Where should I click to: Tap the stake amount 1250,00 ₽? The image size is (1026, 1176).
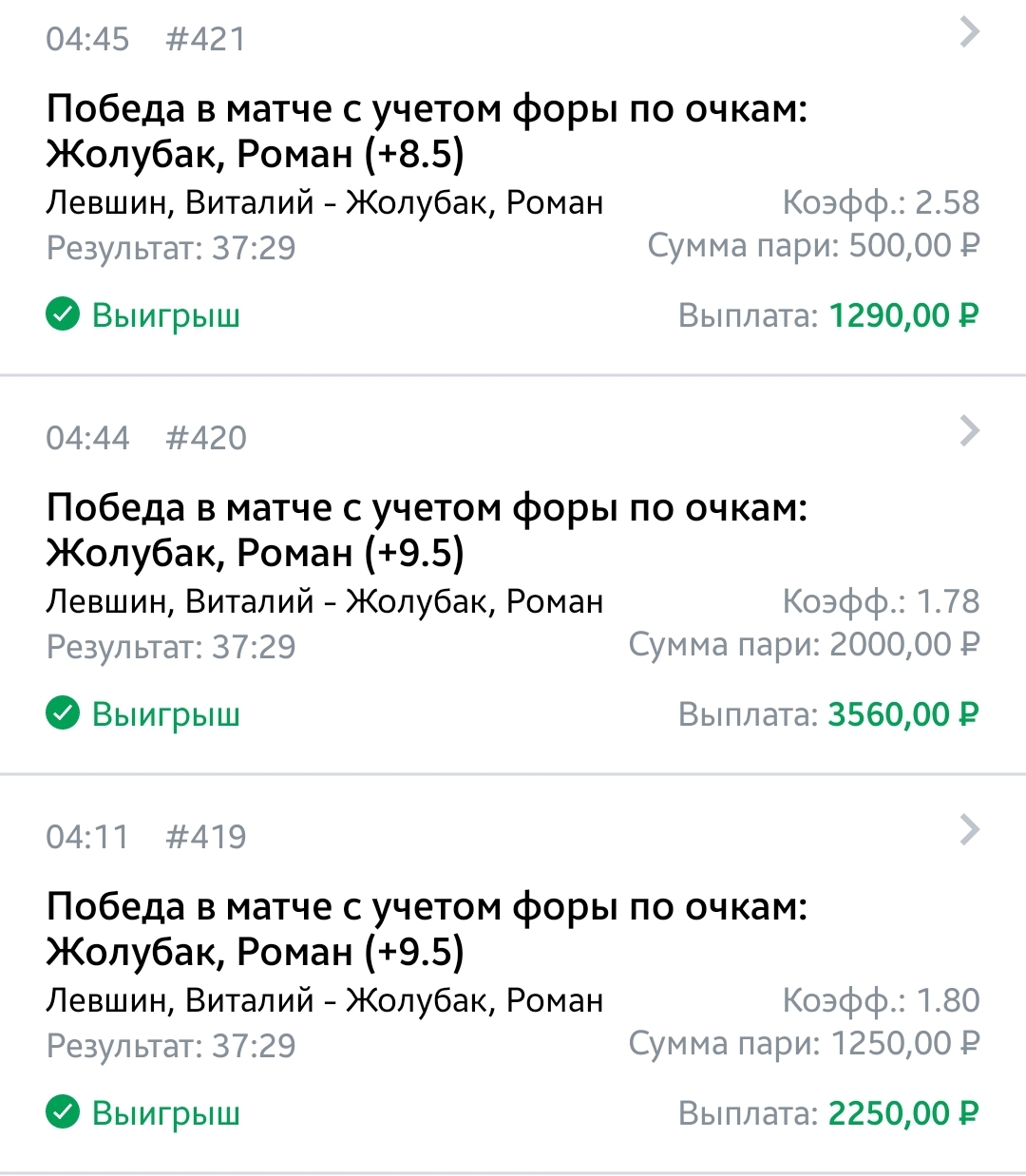point(904,1044)
